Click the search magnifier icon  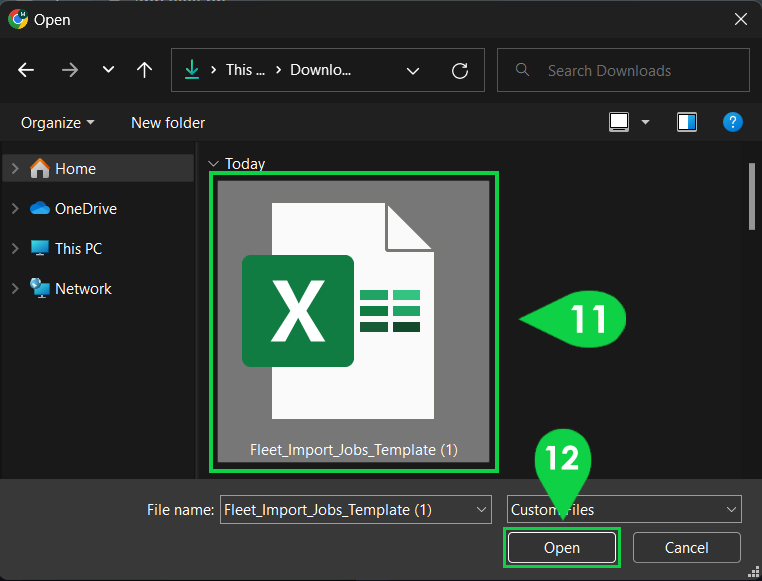522,70
